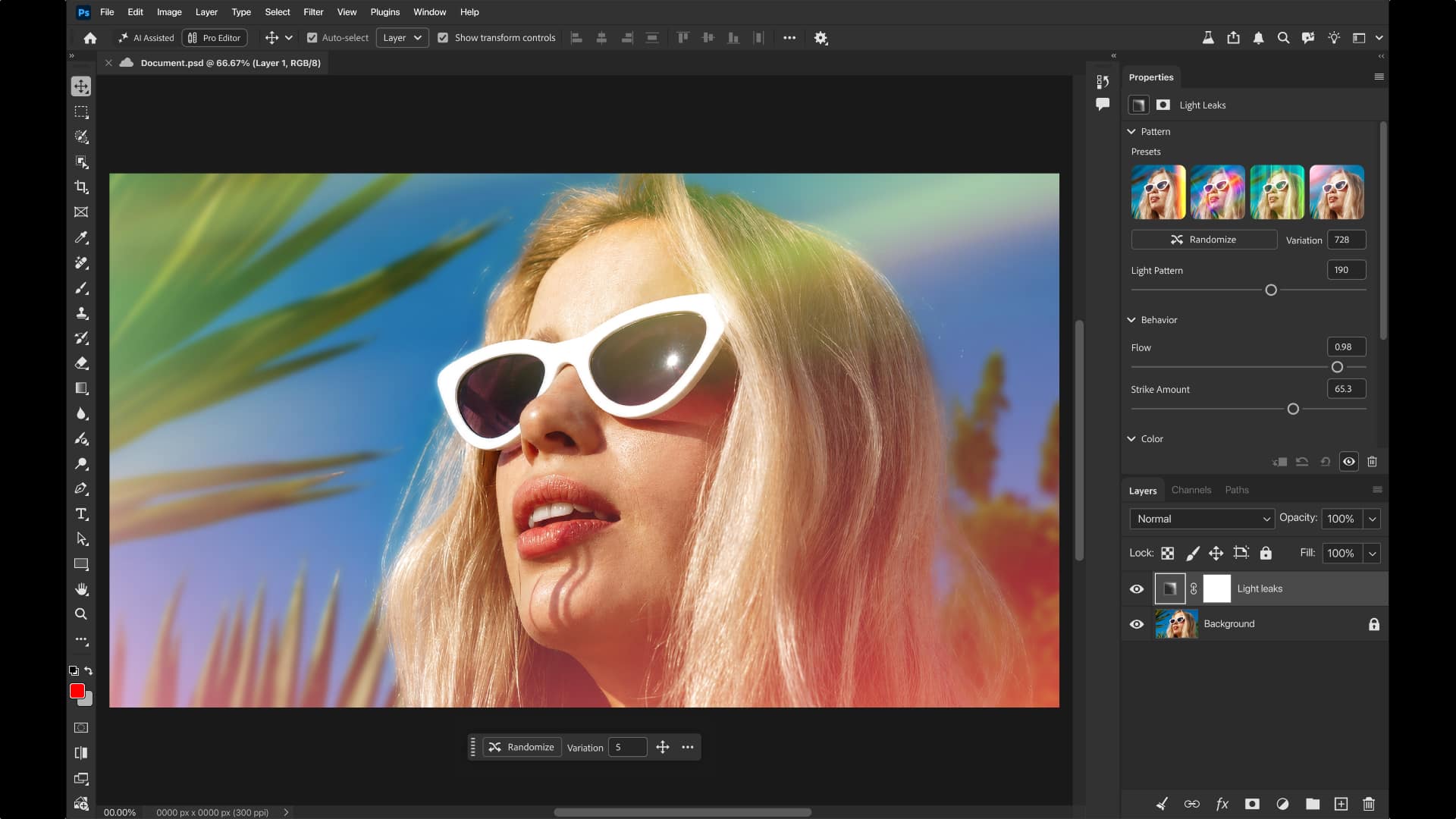Select the Type tool
The image size is (1456, 819).
[81, 514]
